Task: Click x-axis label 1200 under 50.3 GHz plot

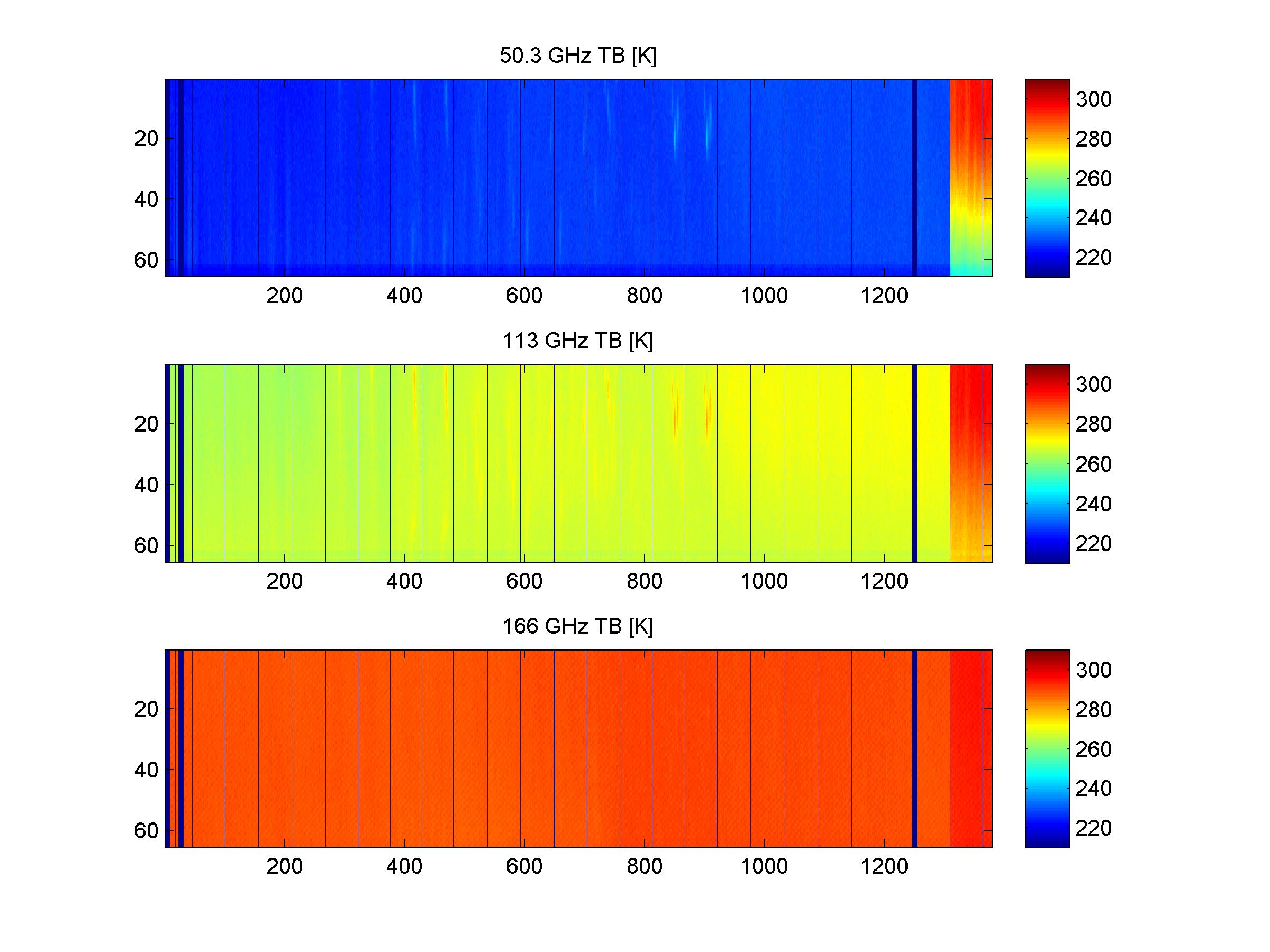Action: 884,296
